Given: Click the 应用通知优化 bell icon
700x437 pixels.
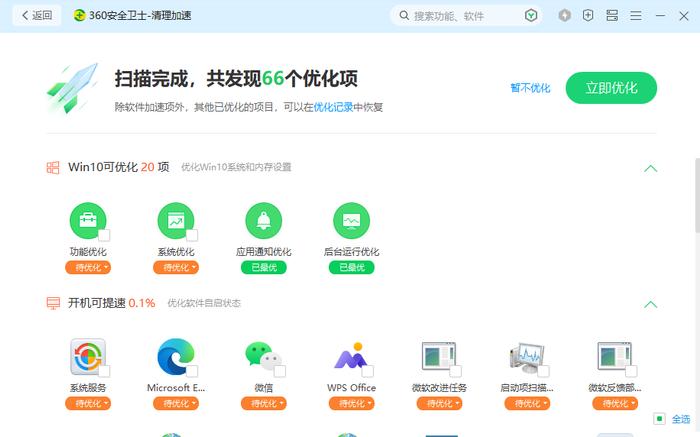Looking at the screenshot, I should tap(264, 221).
